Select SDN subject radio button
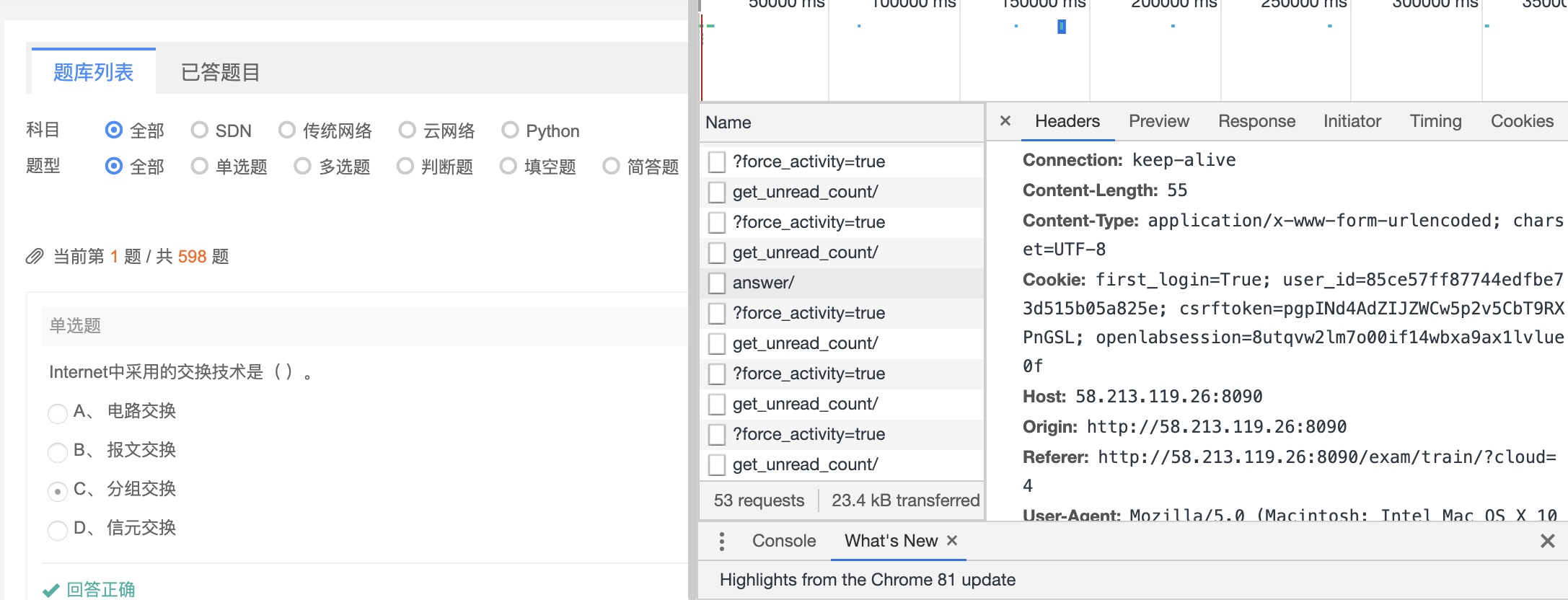The image size is (1568, 600). tap(200, 130)
